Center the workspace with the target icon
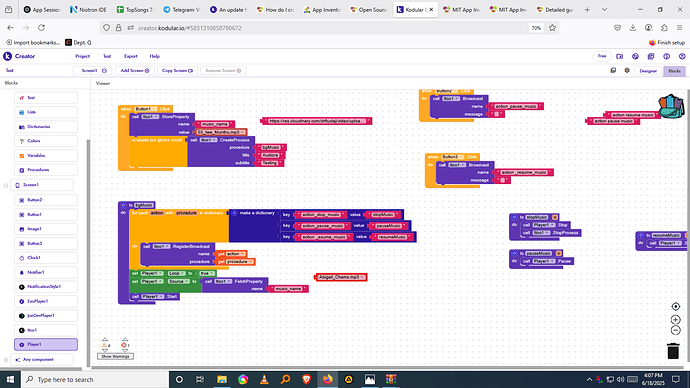Image resolution: width=690 pixels, height=388 pixels. point(675,307)
